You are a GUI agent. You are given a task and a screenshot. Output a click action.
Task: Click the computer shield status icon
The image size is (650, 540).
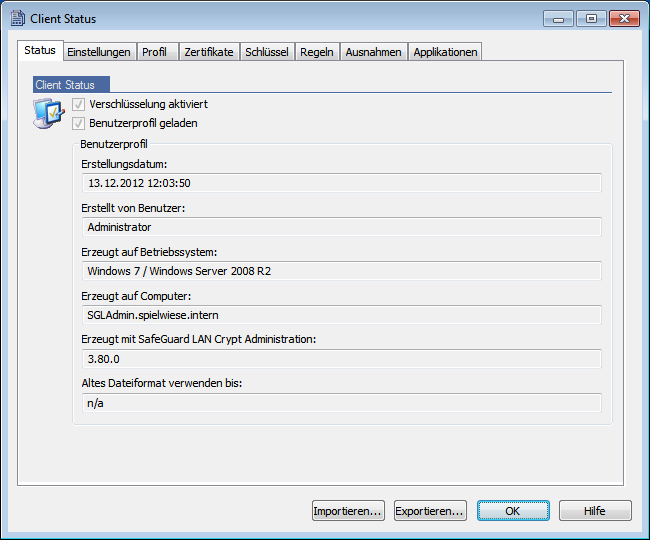pos(49,116)
